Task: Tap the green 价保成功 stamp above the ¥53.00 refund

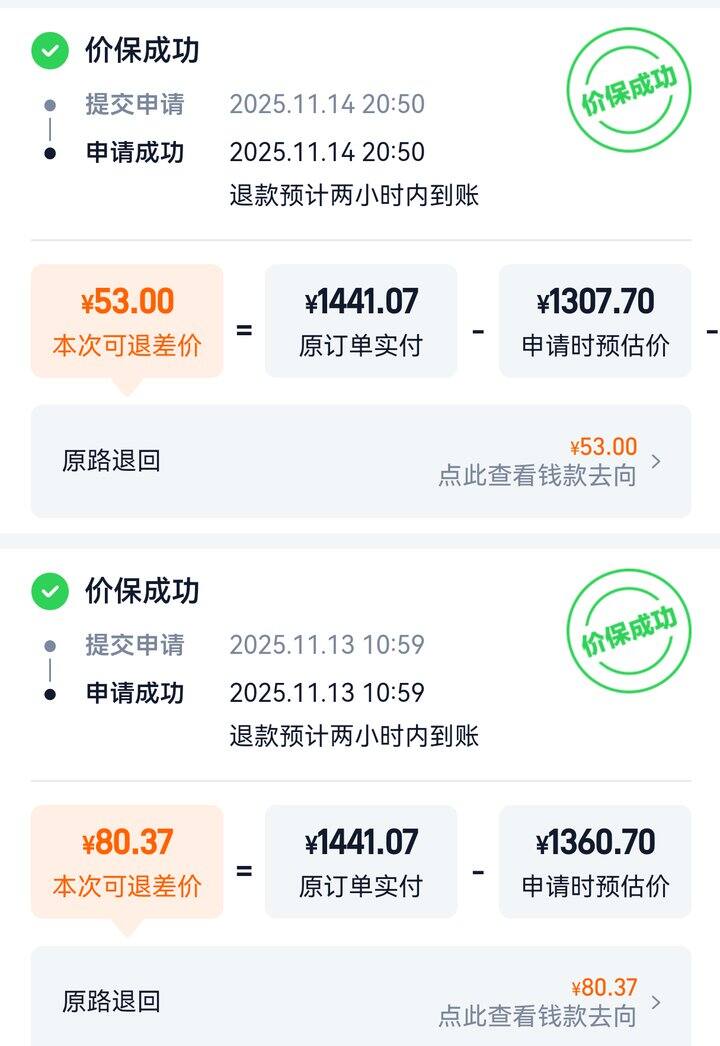Action: 629,90
